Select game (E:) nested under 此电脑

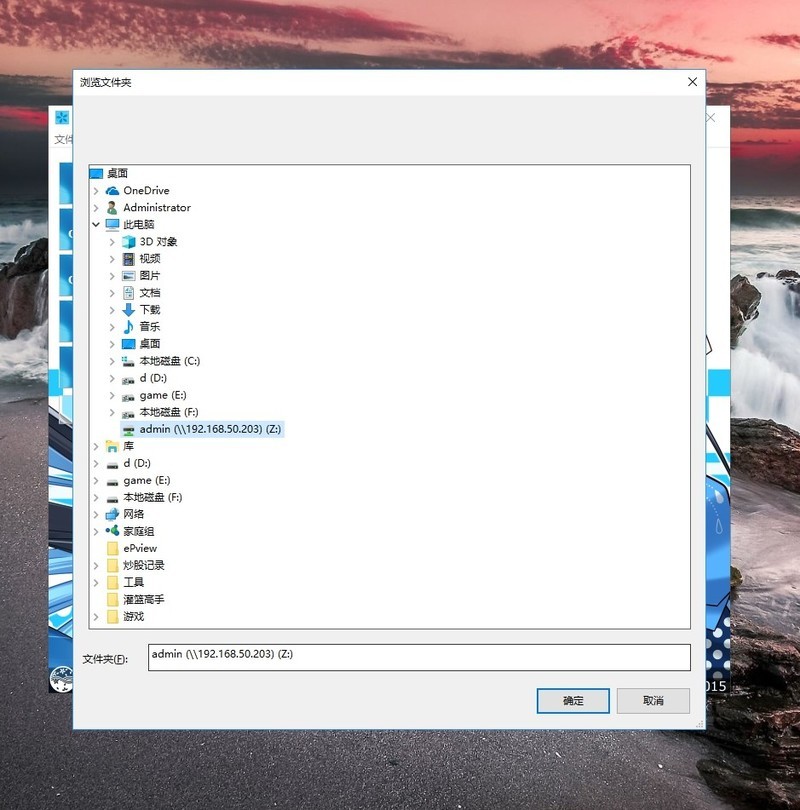(163, 395)
